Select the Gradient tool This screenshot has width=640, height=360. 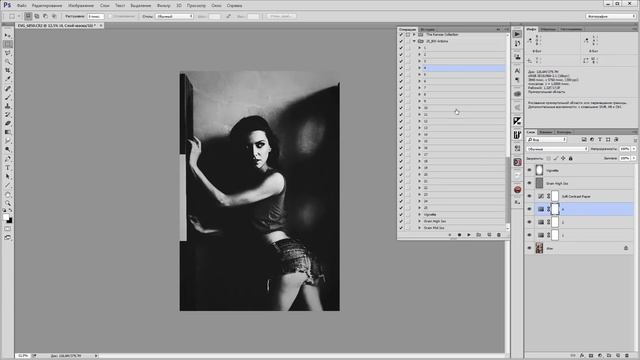pyautogui.click(x=8, y=132)
